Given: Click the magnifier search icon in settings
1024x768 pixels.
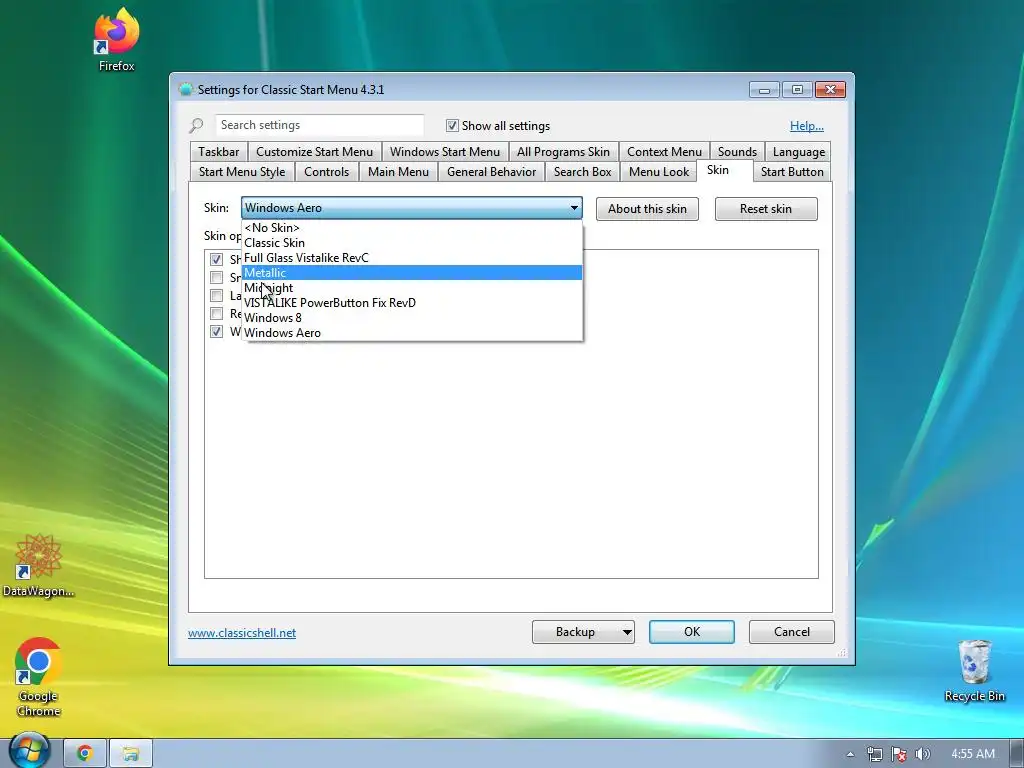Looking at the screenshot, I should [196, 125].
